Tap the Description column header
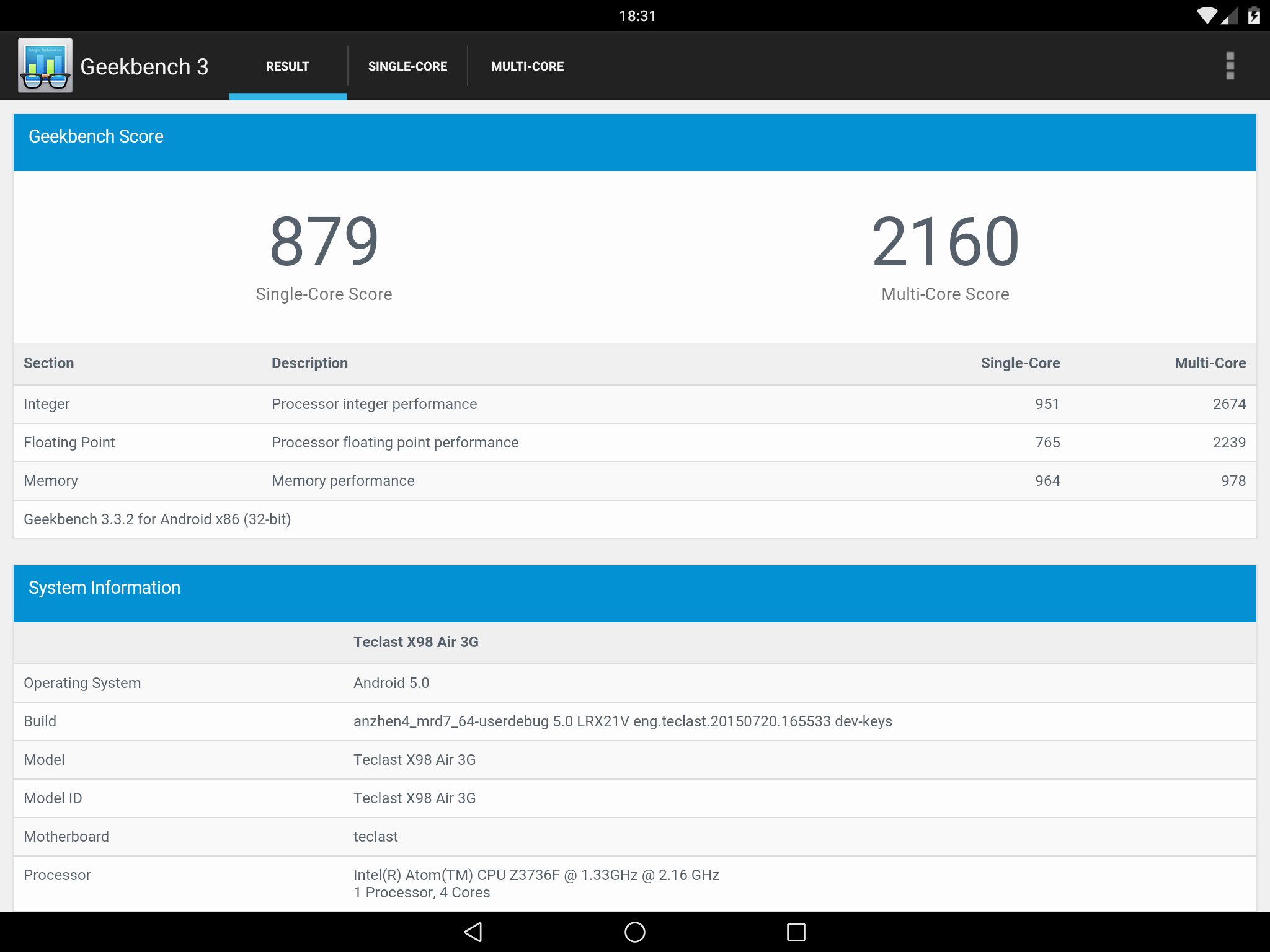1270x952 pixels. (309, 363)
